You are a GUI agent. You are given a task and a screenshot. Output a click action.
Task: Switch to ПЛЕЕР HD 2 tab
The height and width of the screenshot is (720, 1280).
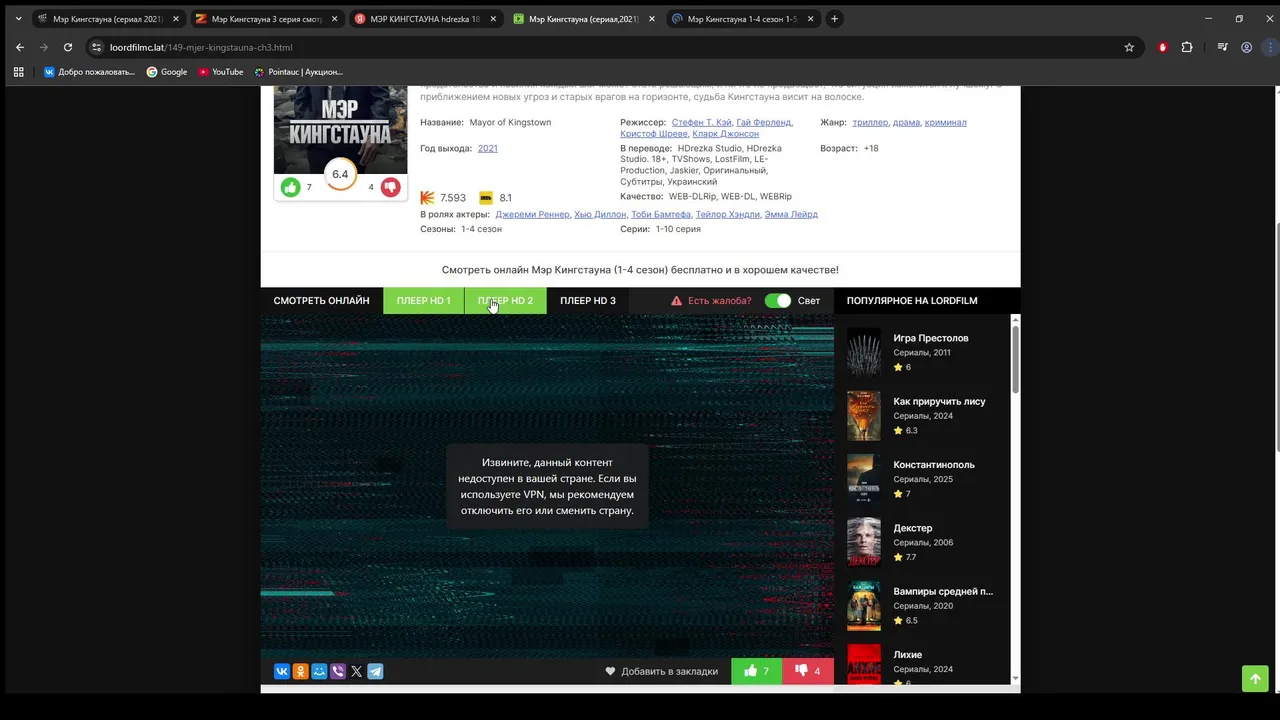click(x=505, y=301)
